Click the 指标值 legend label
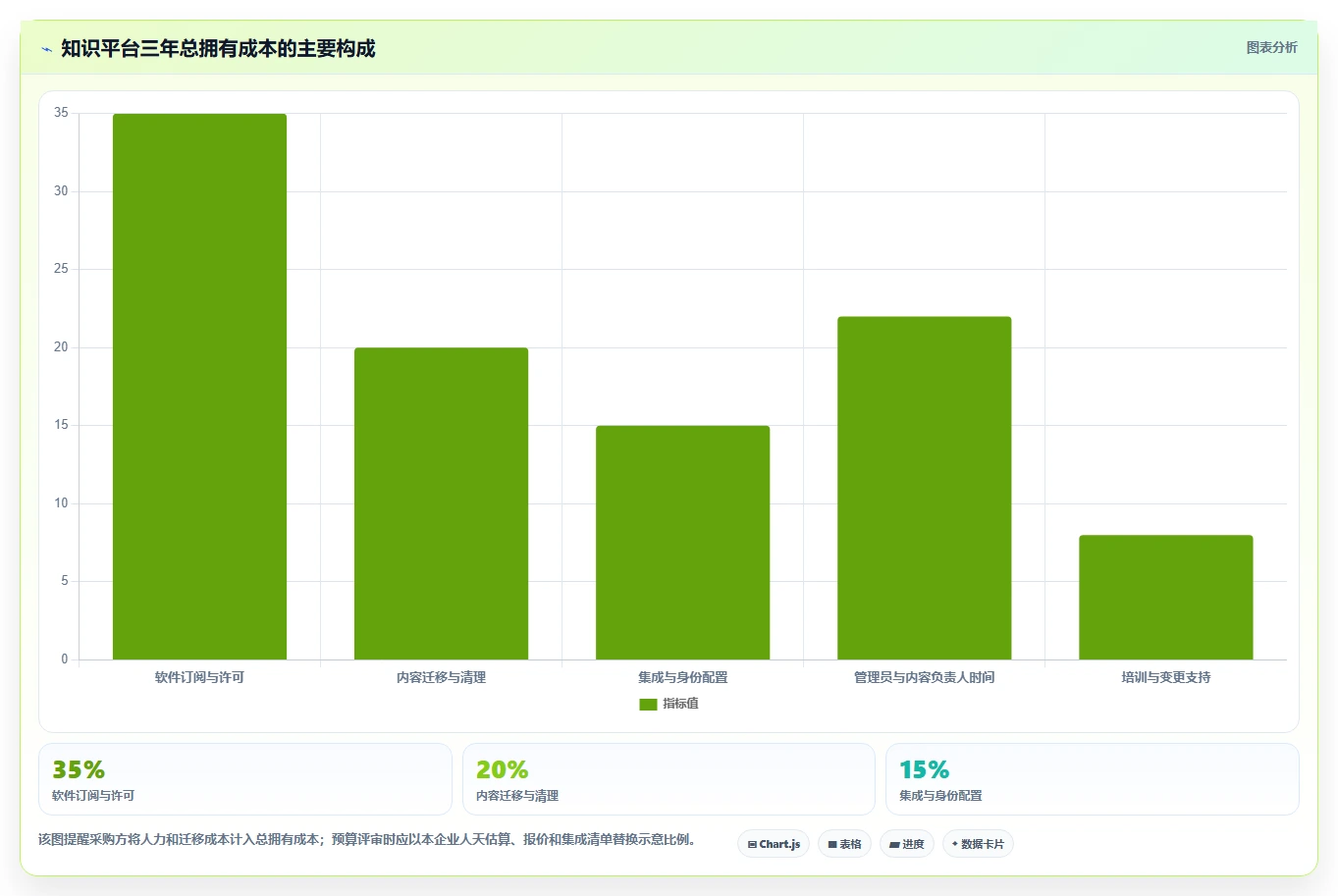The image size is (1338, 896). click(680, 704)
